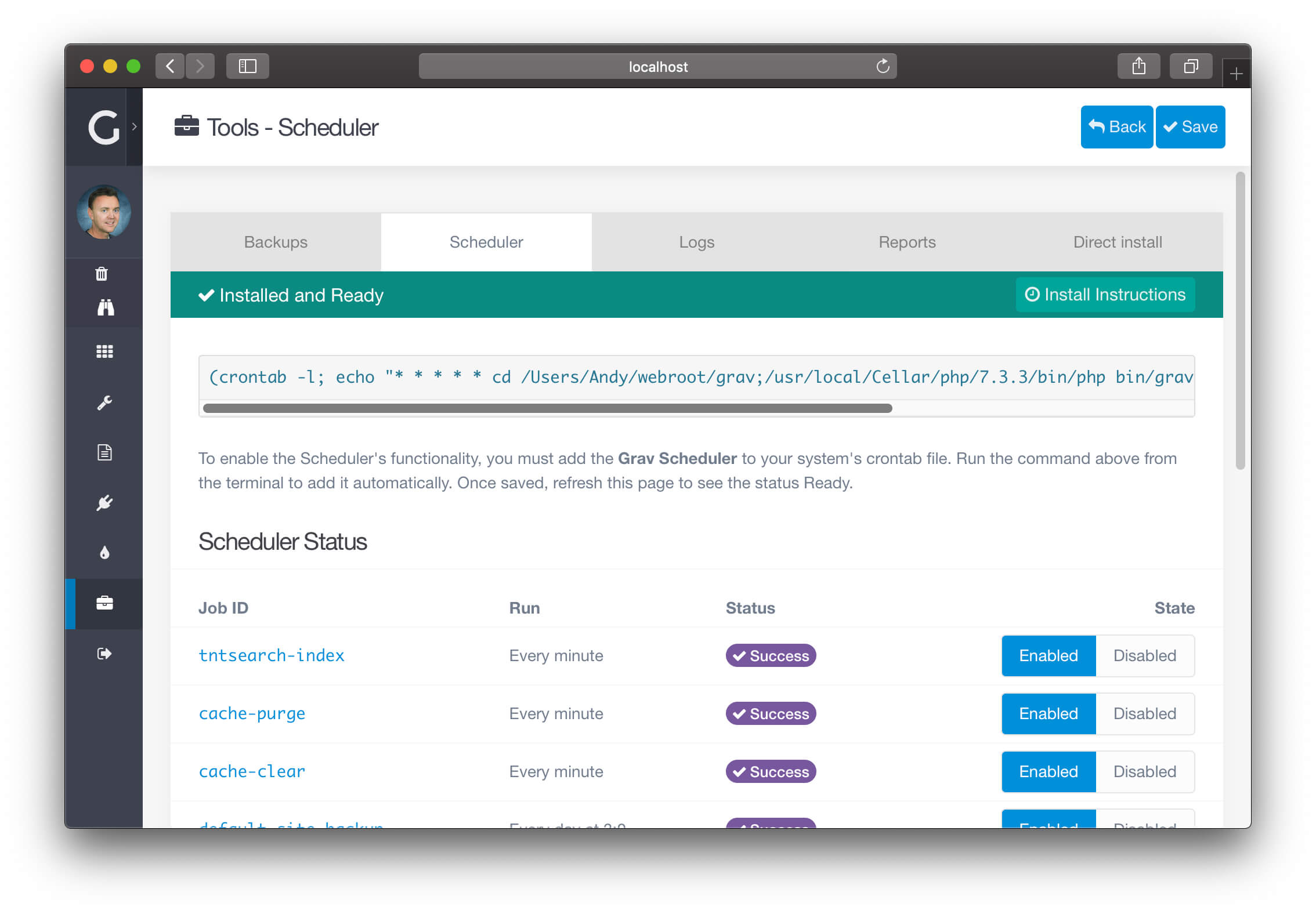1316x914 pixels.
Task: Click the grid/modules icon in sidebar
Action: tap(105, 352)
